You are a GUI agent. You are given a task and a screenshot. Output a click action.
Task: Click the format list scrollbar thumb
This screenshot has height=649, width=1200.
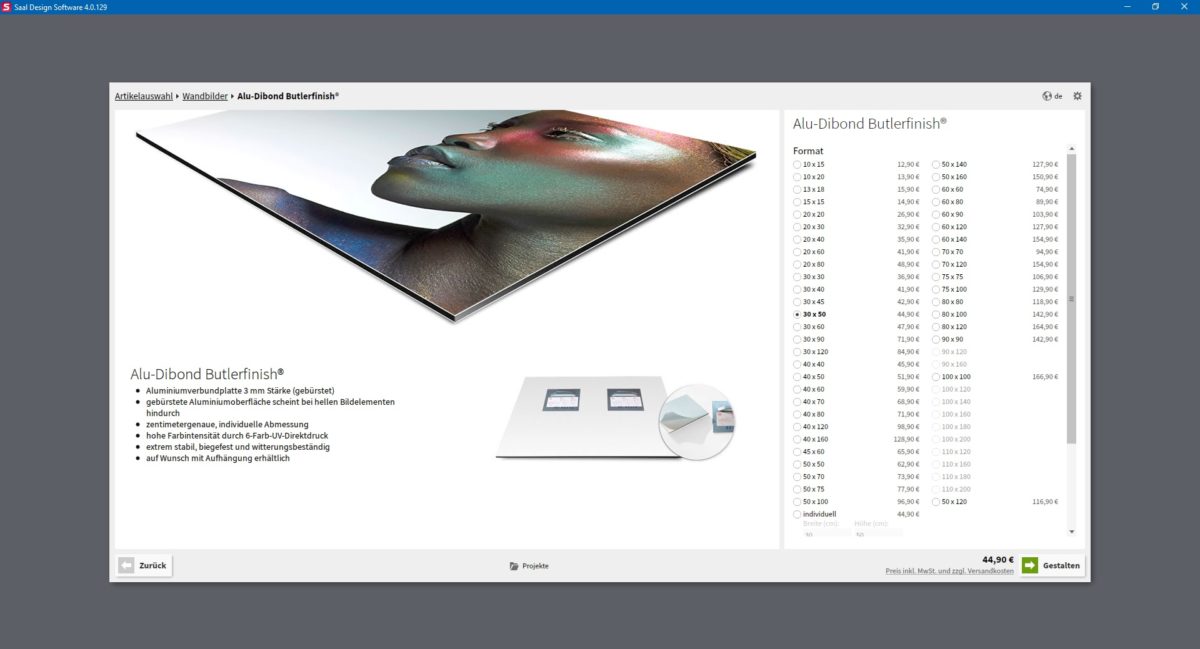point(1072,298)
